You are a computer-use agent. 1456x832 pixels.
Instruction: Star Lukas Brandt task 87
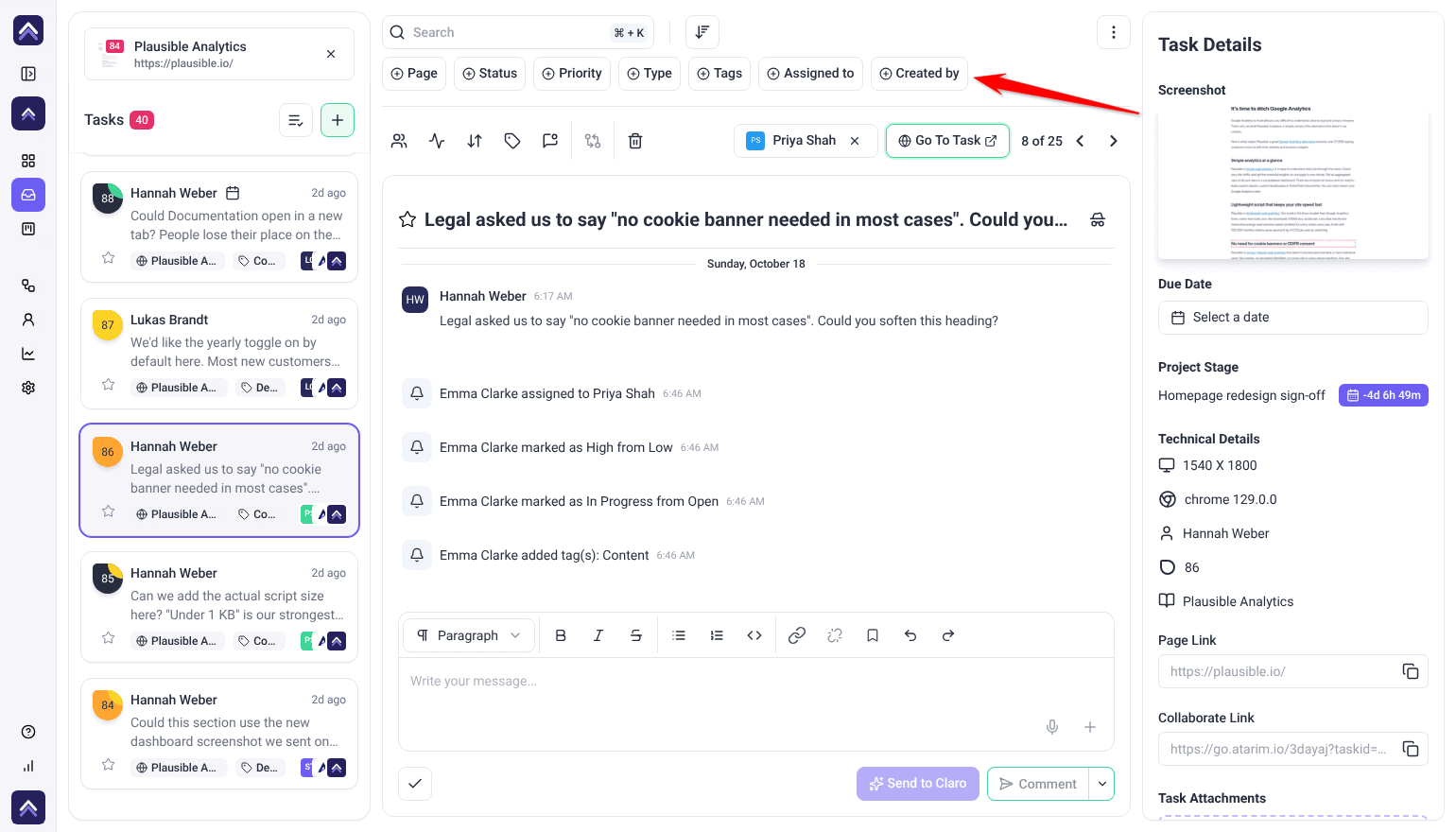(109, 385)
